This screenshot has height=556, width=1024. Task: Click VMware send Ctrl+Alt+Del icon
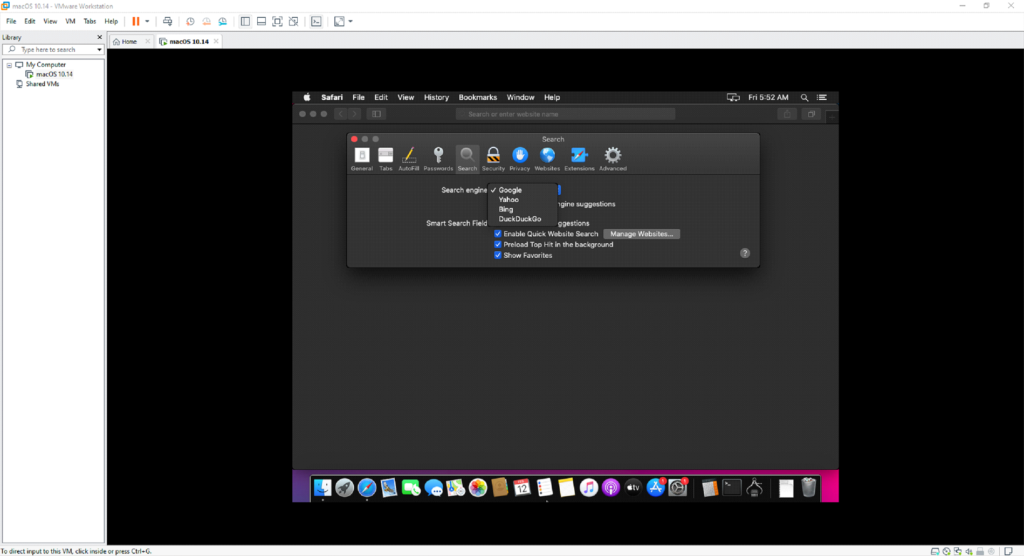tap(167, 22)
